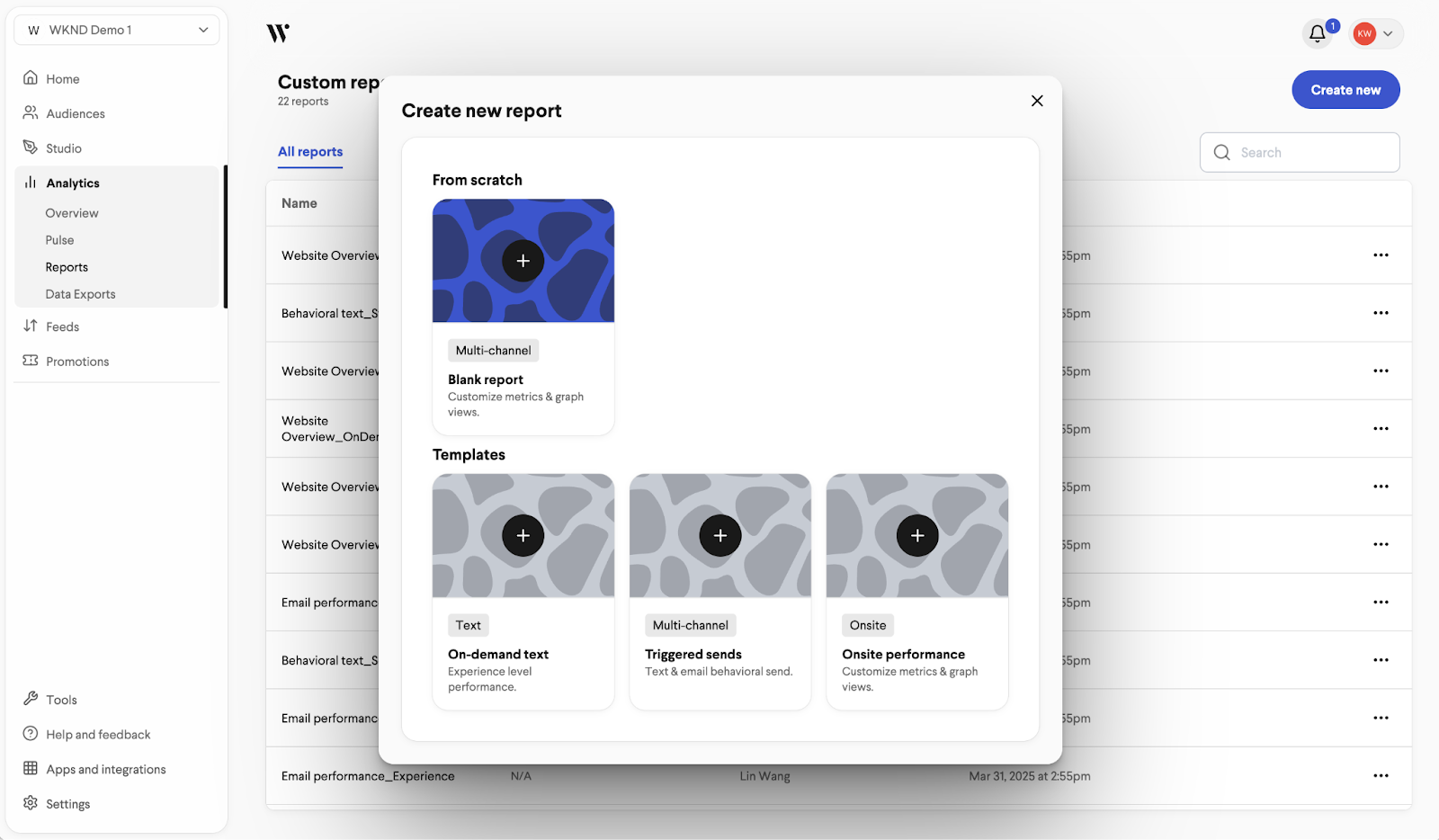Click the plus icon on Onsite performance template
The width and height of the screenshot is (1439, 840).
click(916, 536)
